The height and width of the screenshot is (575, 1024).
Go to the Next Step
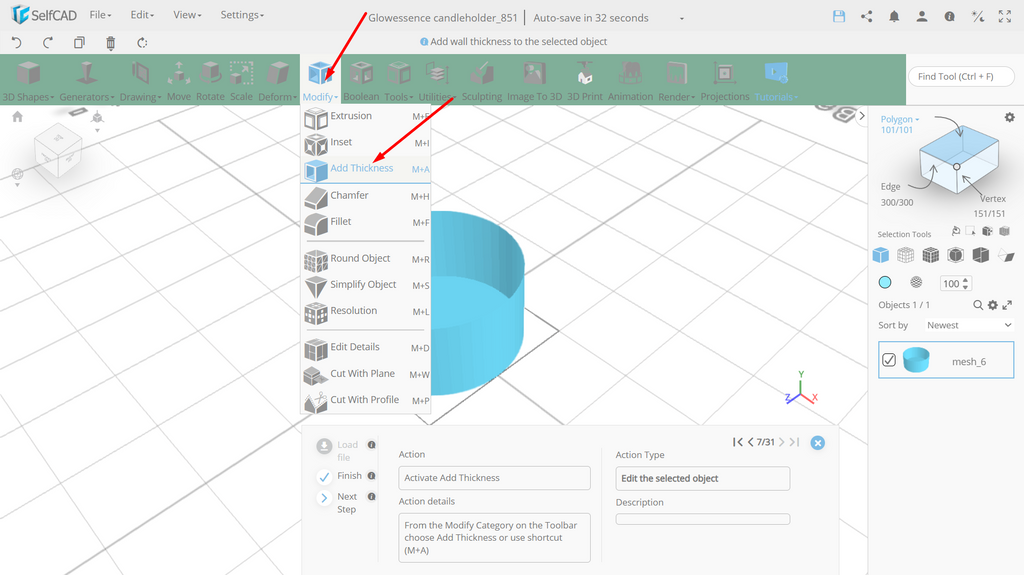point(338,502)
